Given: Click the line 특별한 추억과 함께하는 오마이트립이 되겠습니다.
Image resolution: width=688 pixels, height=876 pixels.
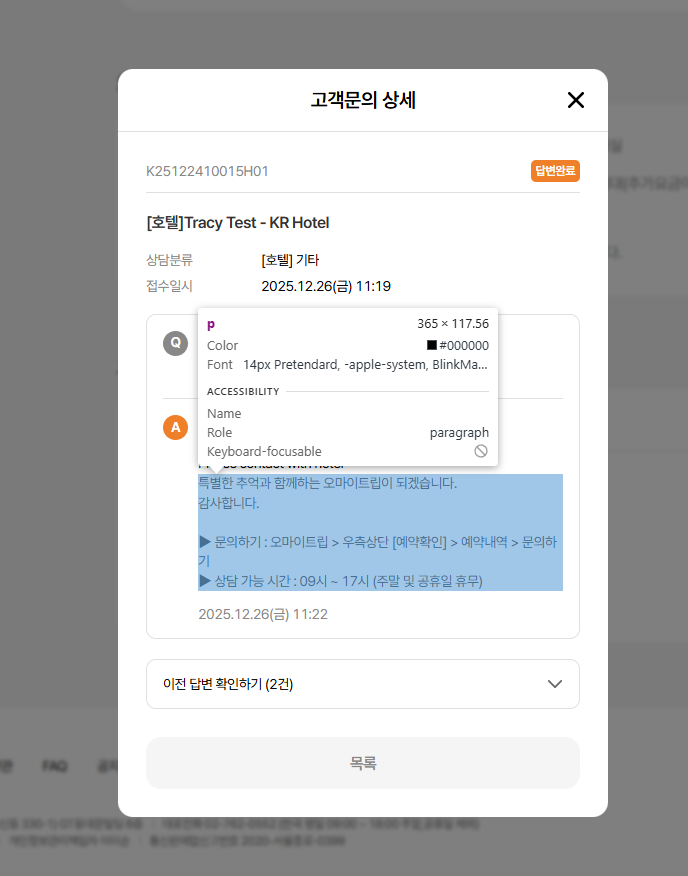Looking at the screenshot, I should point(328,483).
